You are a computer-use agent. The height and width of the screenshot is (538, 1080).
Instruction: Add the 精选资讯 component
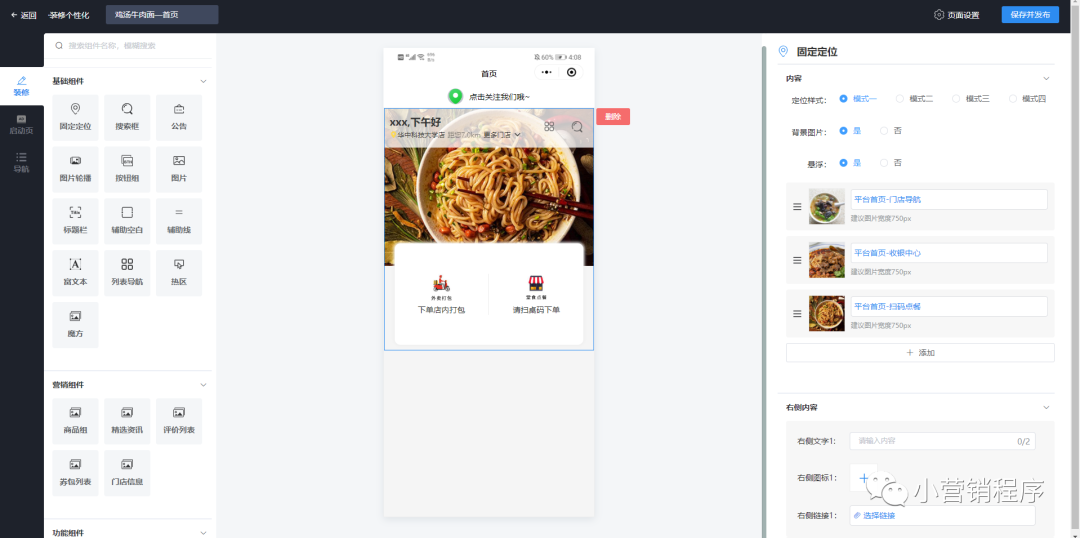(127, 421)
